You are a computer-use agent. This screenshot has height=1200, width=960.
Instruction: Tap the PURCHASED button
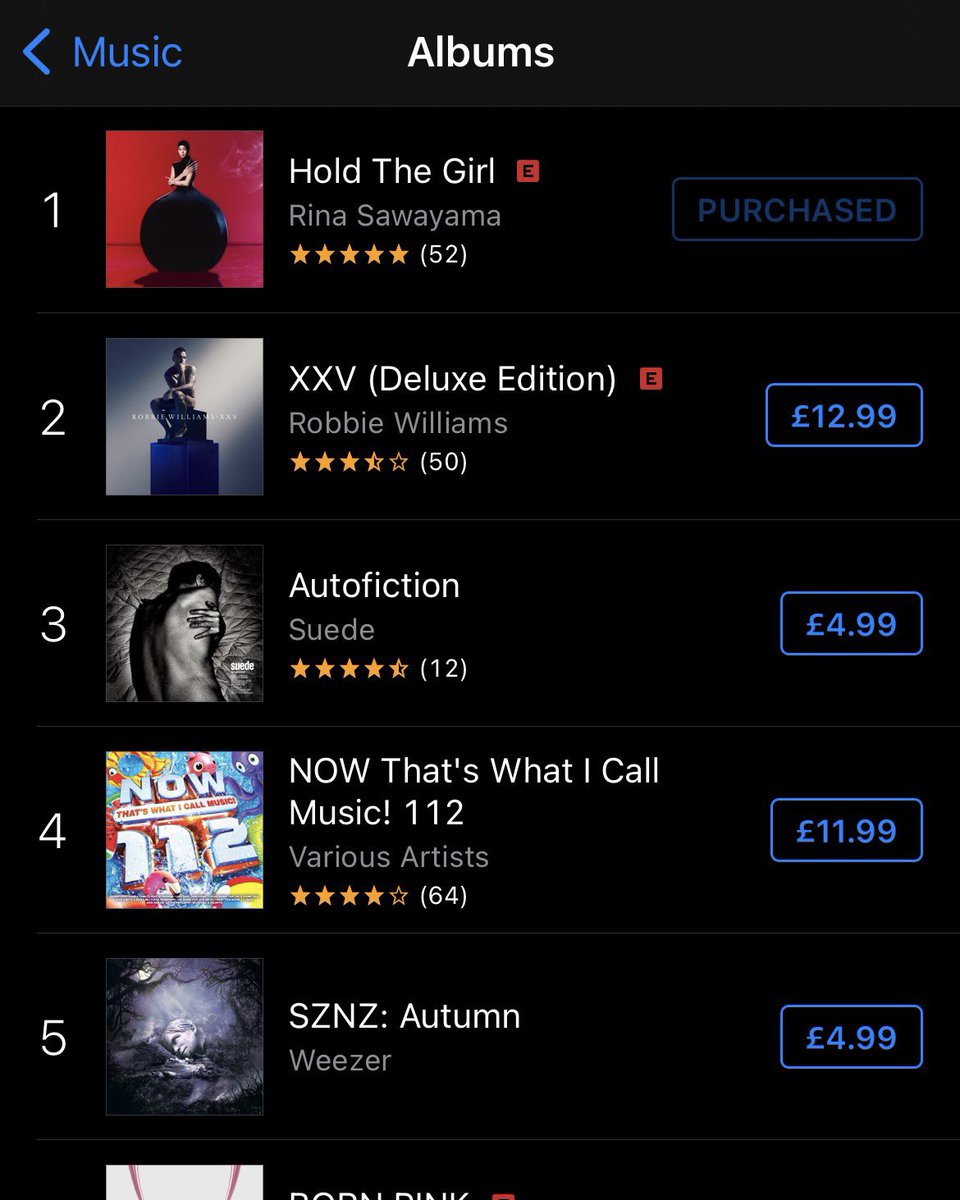pyautogui.click(x=797, y=210)
